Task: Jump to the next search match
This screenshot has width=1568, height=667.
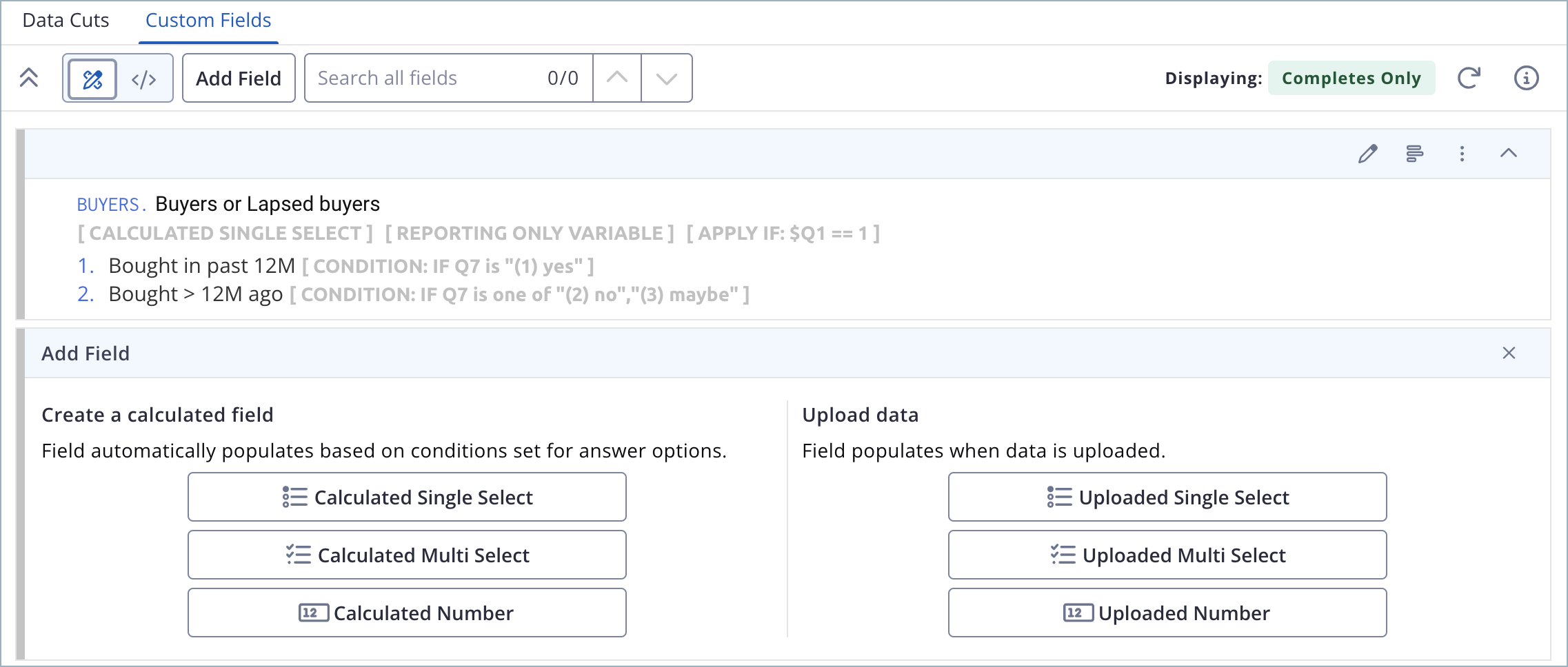Action: [665, 78]
